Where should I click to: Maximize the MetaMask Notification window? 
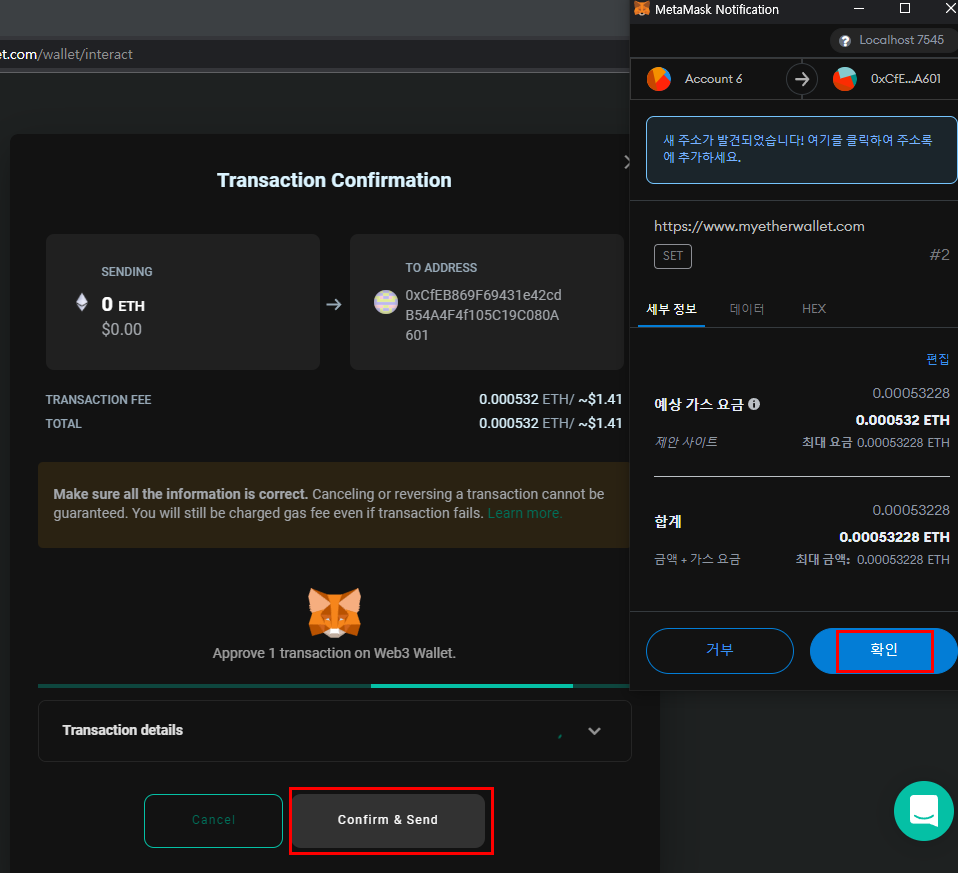pyautogui.click(x=905, y=8)
